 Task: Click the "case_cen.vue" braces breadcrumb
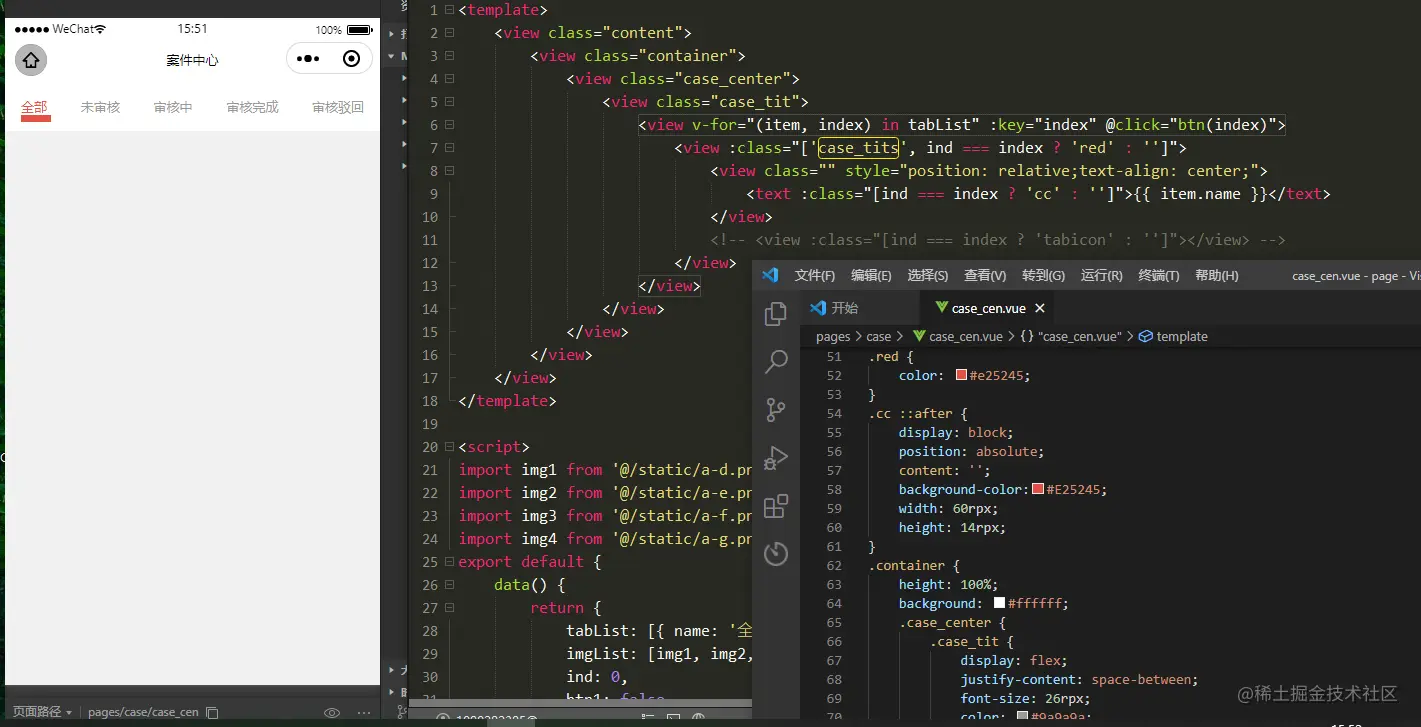click(x=1070, y=337)
